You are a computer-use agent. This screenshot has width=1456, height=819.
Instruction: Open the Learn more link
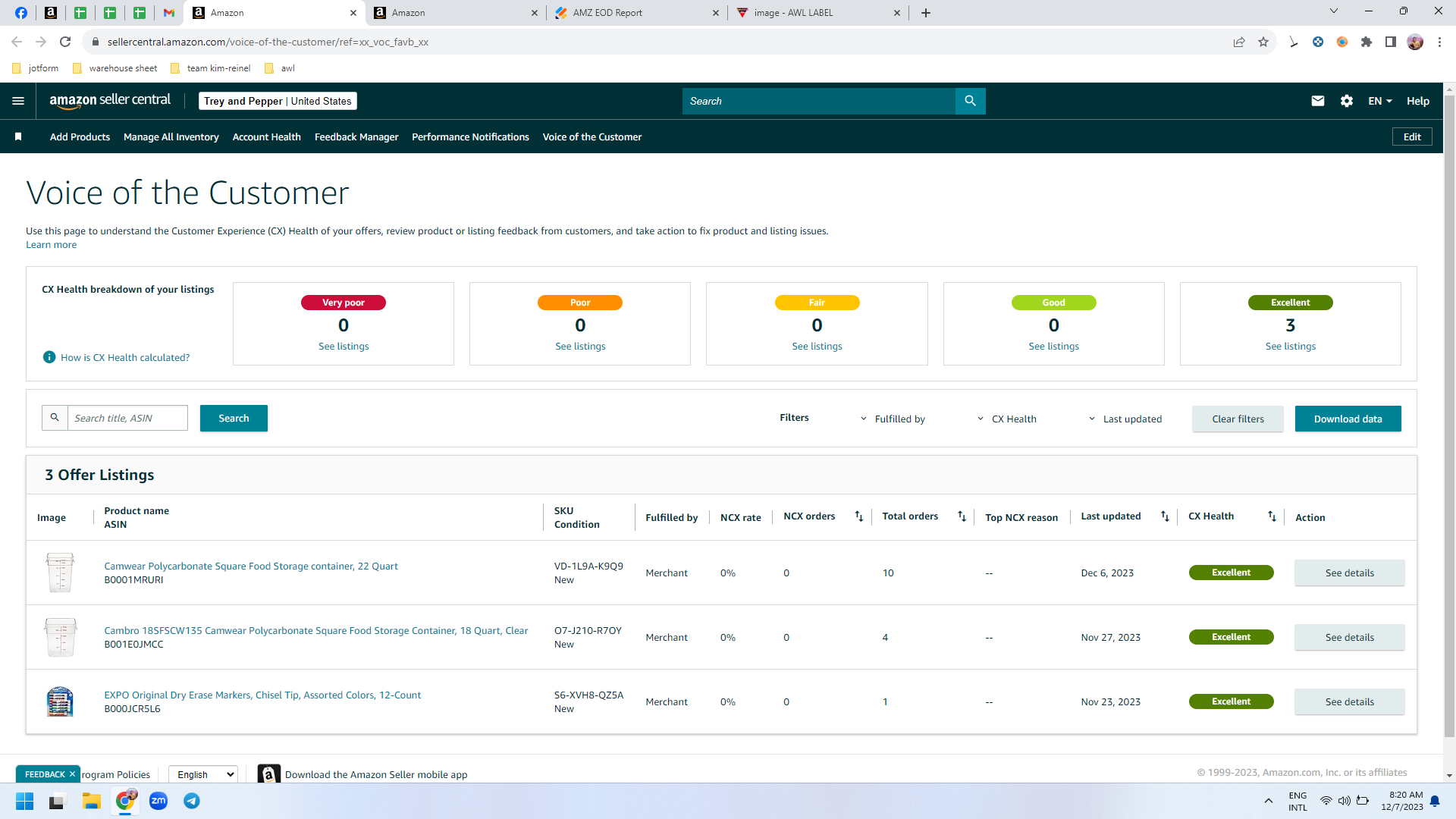(x=51, y=244)
